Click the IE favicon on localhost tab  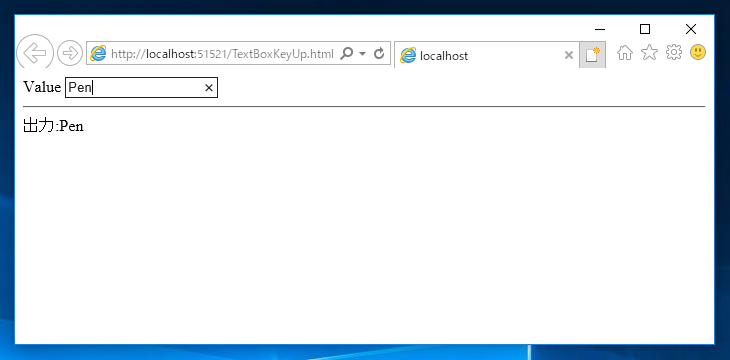(408, 55)
